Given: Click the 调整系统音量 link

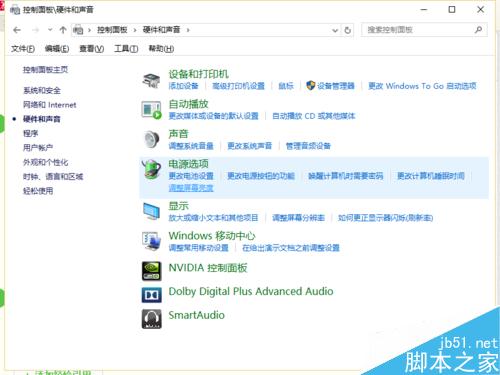Looking at the screenshot, I should (191, 146).
